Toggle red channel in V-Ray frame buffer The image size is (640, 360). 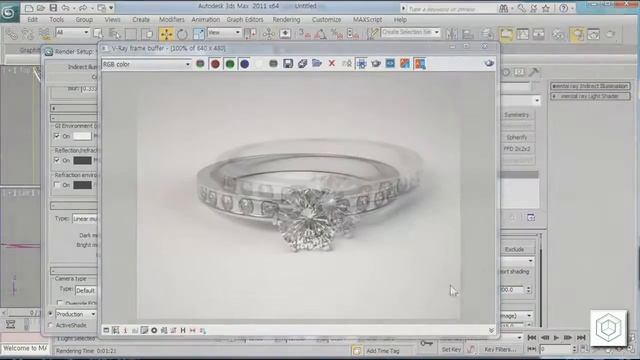[215, 64]
